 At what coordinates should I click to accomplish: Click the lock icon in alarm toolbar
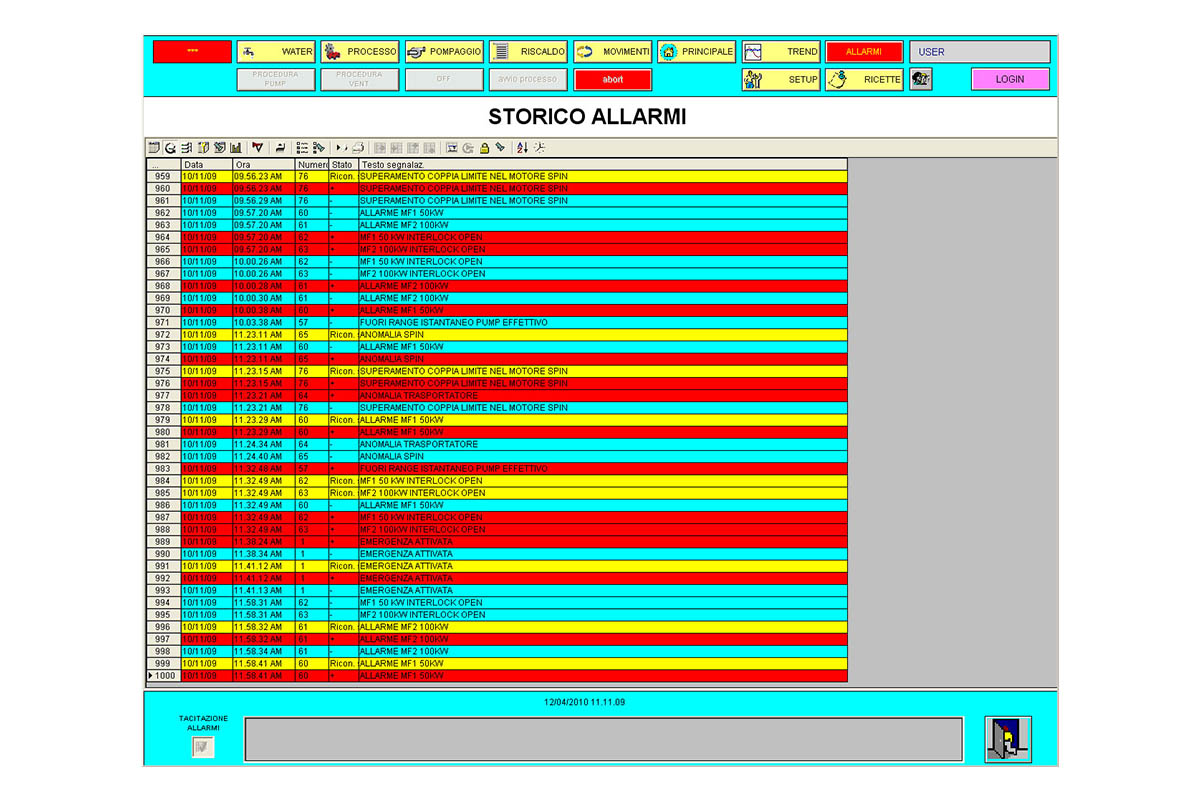click(484, 148)
